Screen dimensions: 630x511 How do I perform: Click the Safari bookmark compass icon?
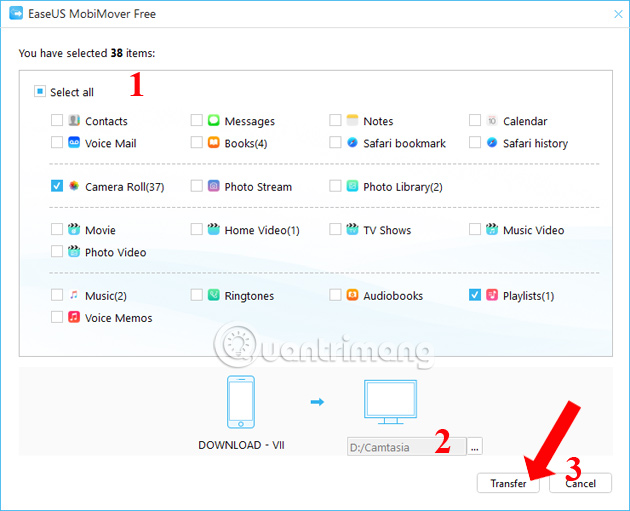coord(352,142)
